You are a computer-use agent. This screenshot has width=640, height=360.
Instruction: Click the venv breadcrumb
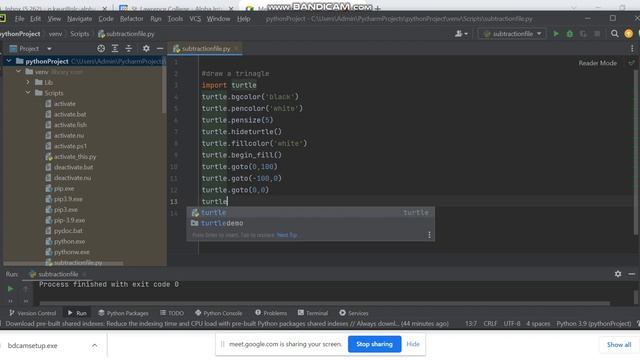tap(56, 34)
